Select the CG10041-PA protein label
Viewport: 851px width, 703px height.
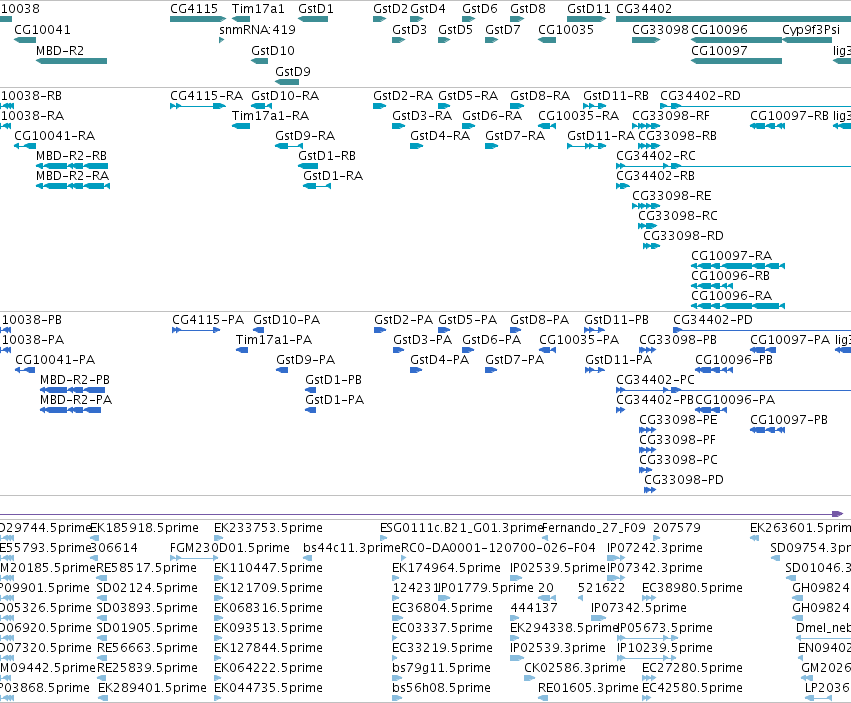point(55,360)
